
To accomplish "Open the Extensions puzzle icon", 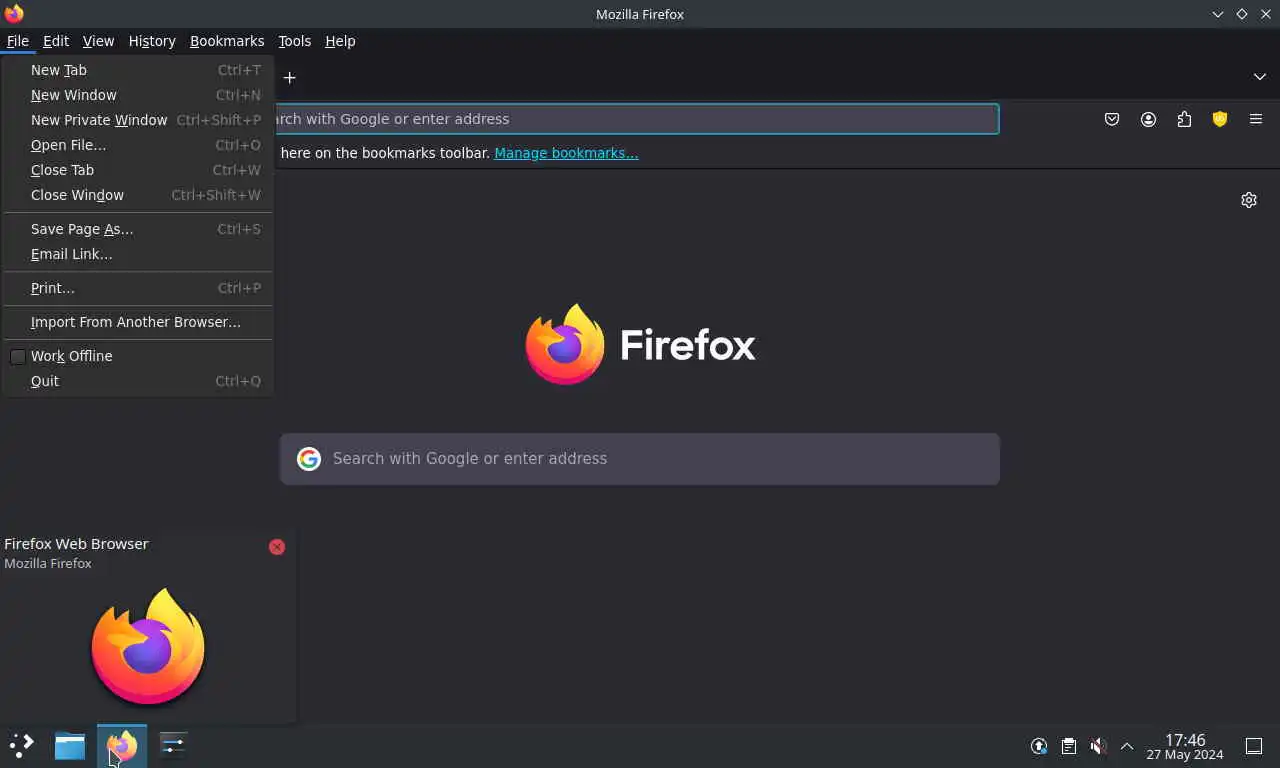I will 1184,119.
